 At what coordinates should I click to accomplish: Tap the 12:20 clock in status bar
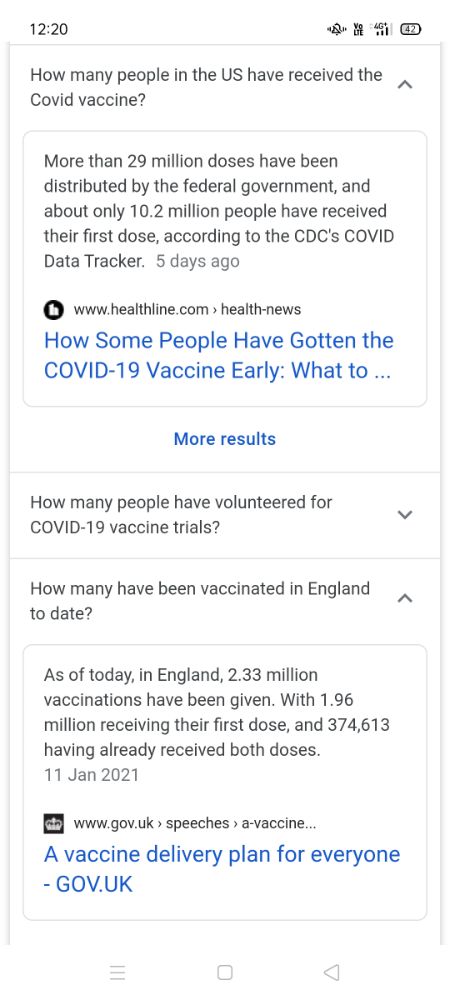point(48,29)
